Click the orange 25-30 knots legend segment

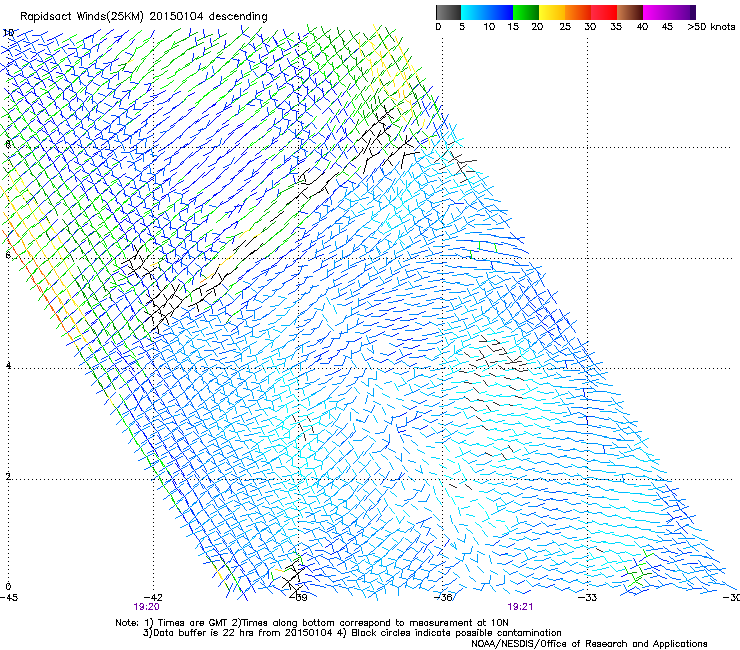(578, 12)
